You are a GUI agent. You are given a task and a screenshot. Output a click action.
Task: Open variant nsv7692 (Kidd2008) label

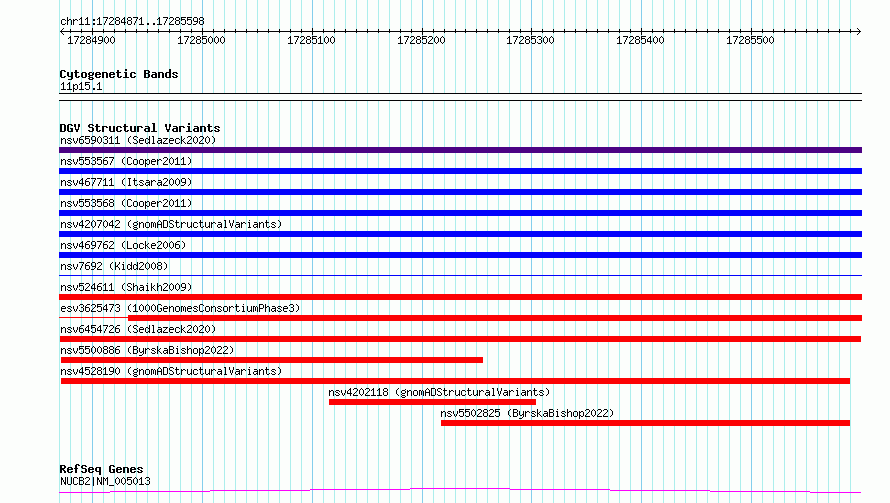coord(114,266)
